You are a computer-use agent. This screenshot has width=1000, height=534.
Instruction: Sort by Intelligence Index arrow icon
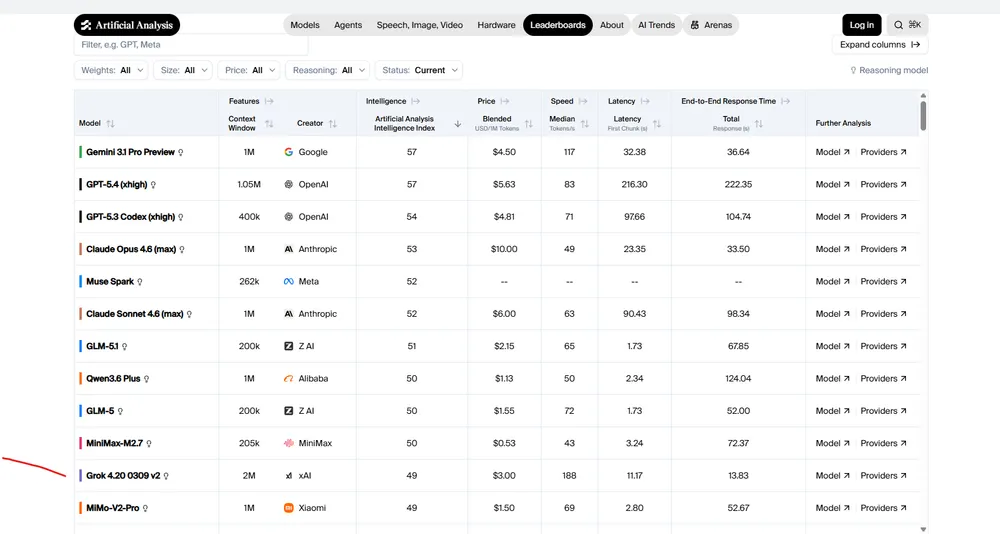click(458, 124)
